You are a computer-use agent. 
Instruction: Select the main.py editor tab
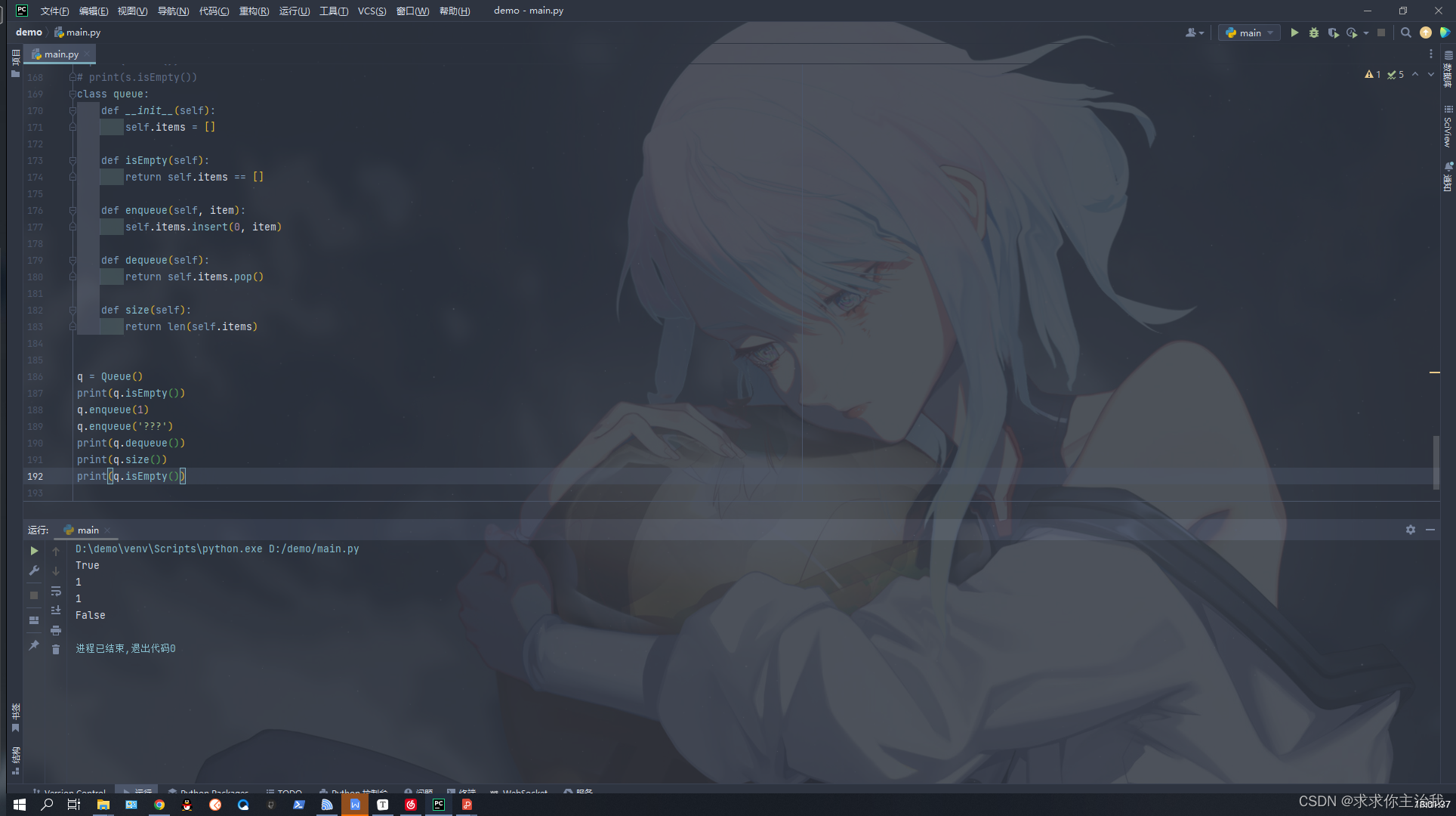(60, 54)
